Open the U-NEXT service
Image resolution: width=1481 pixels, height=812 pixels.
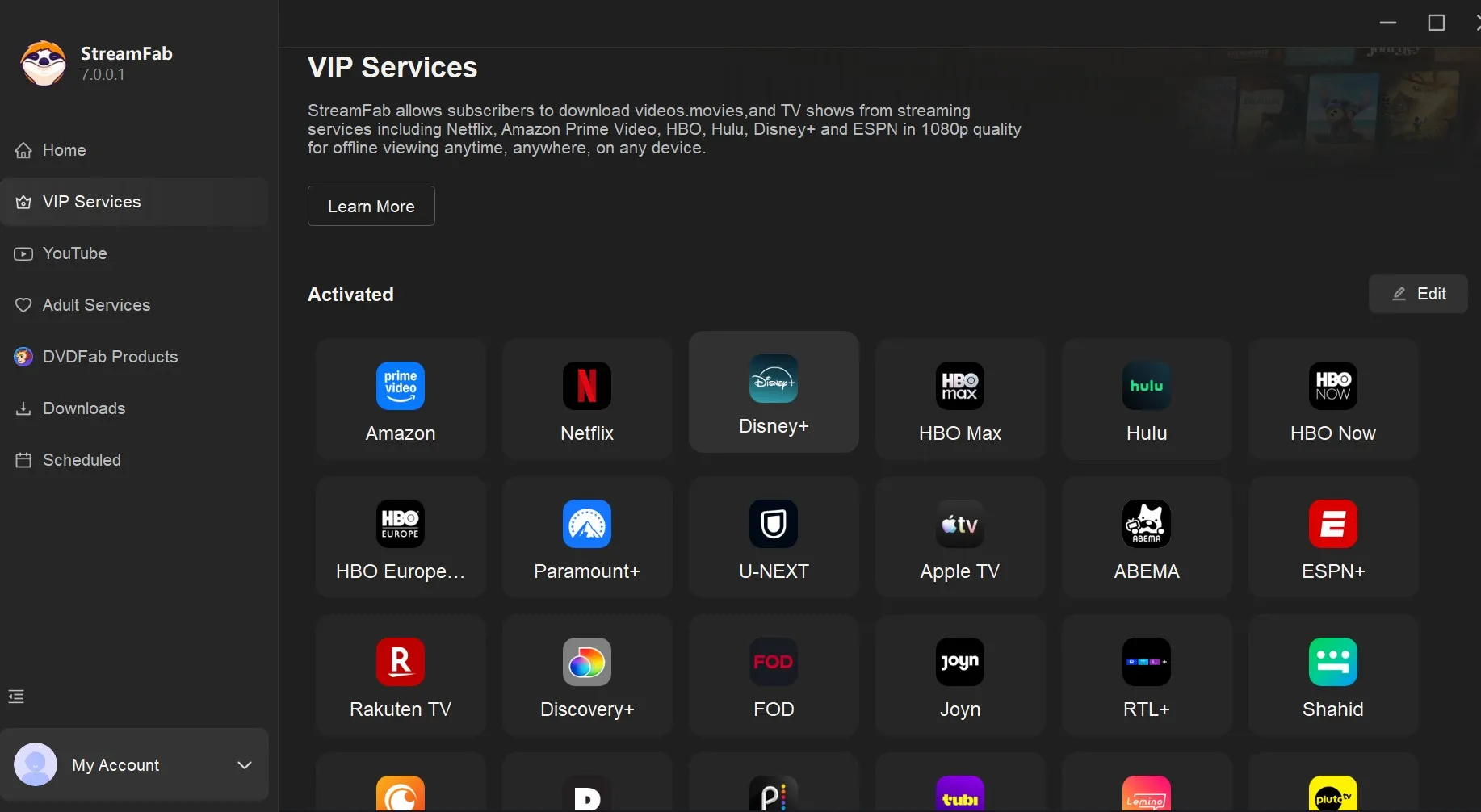point(774,538)
